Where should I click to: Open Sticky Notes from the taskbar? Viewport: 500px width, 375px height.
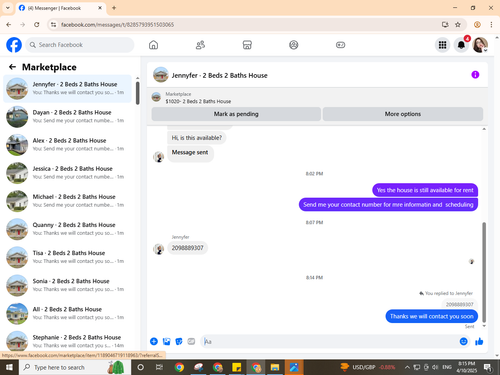236,367
